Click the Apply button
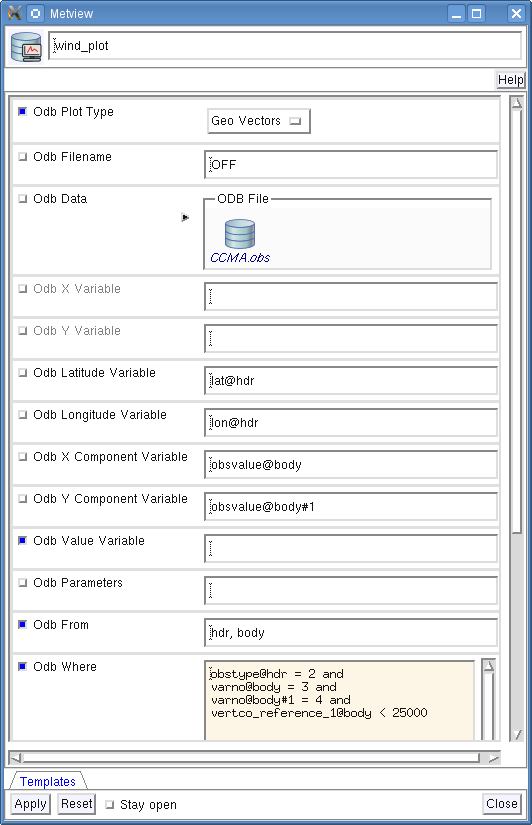 pyautogui.click(x=31, y=804)
